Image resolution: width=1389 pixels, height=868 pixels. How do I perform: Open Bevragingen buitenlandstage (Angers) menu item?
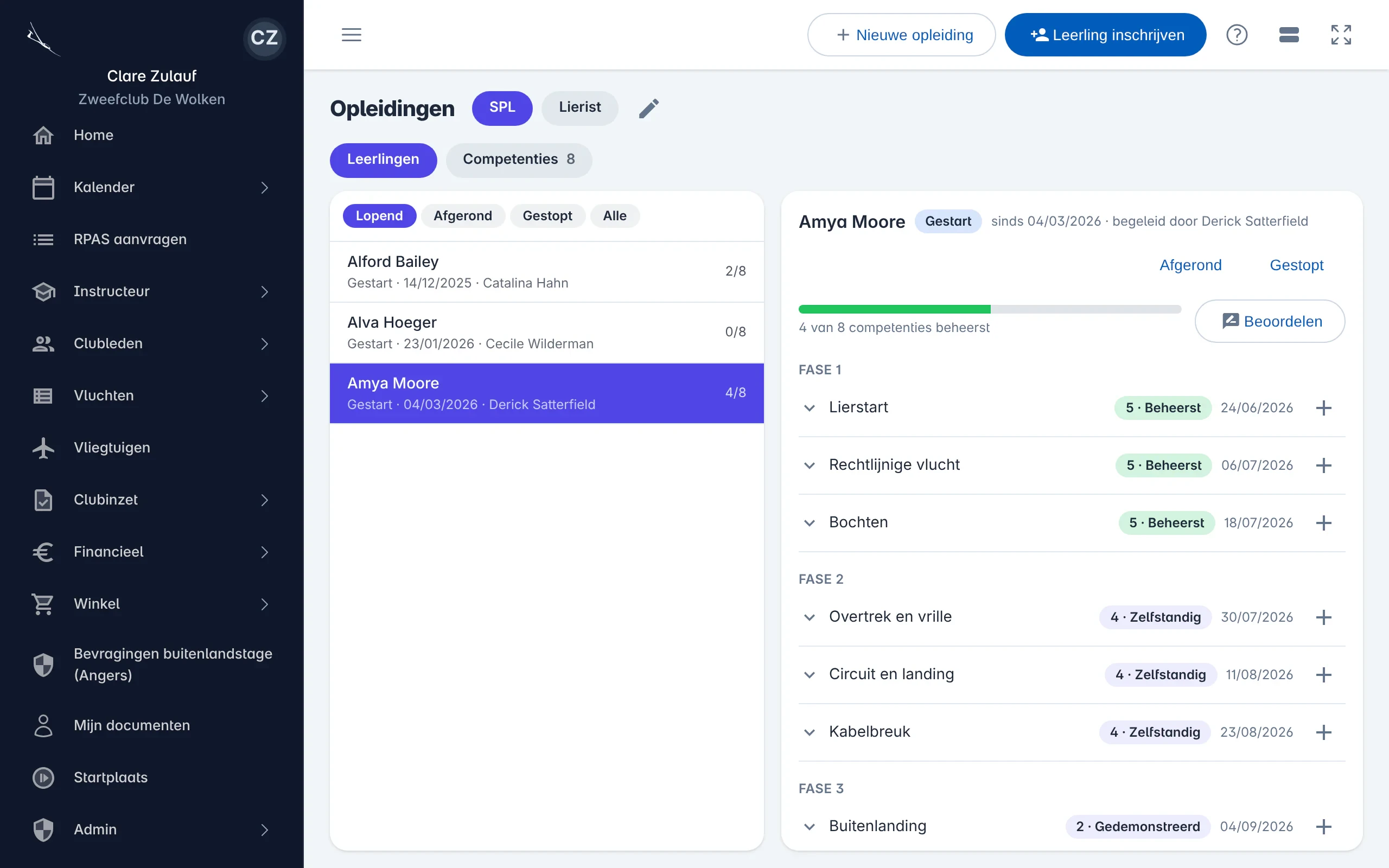[x=151, y=664]
